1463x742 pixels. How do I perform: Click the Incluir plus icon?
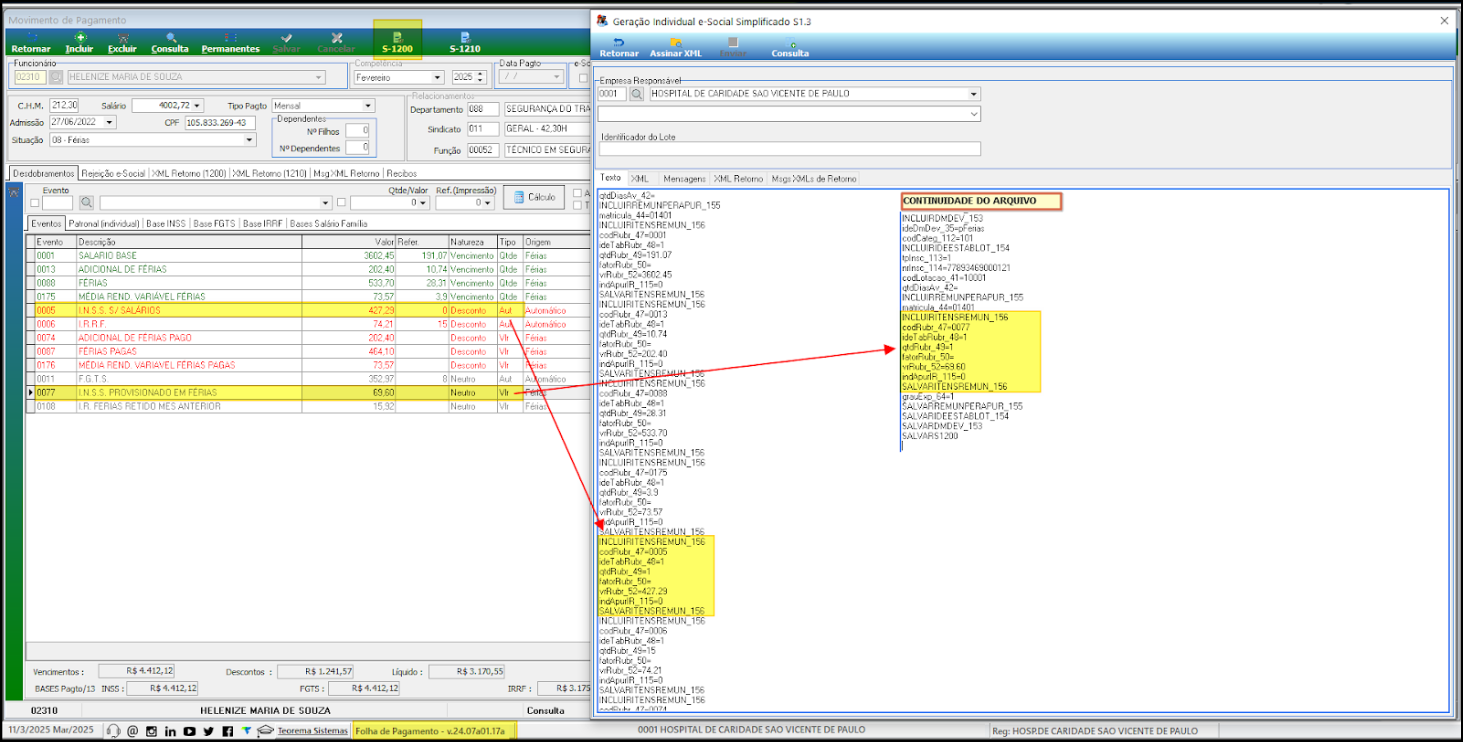tap(80, 37)
